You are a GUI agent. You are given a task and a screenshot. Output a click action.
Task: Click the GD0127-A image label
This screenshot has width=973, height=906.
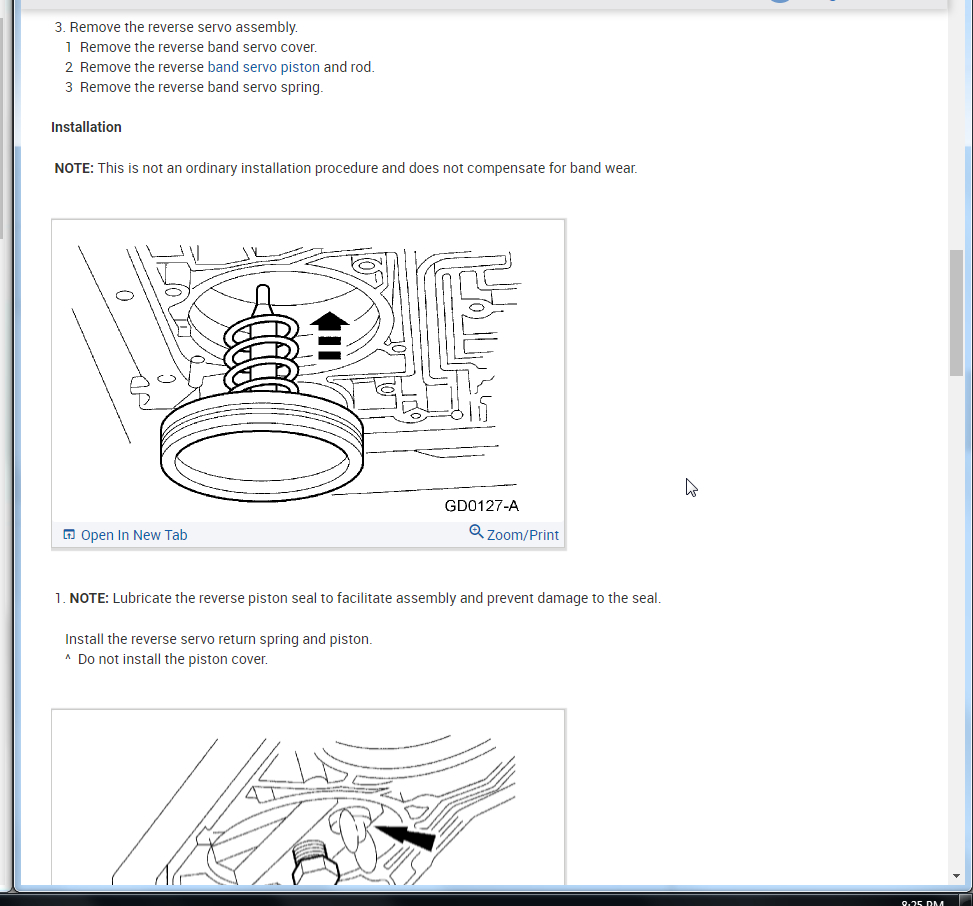pyautogui.click(x=482, y=506)
